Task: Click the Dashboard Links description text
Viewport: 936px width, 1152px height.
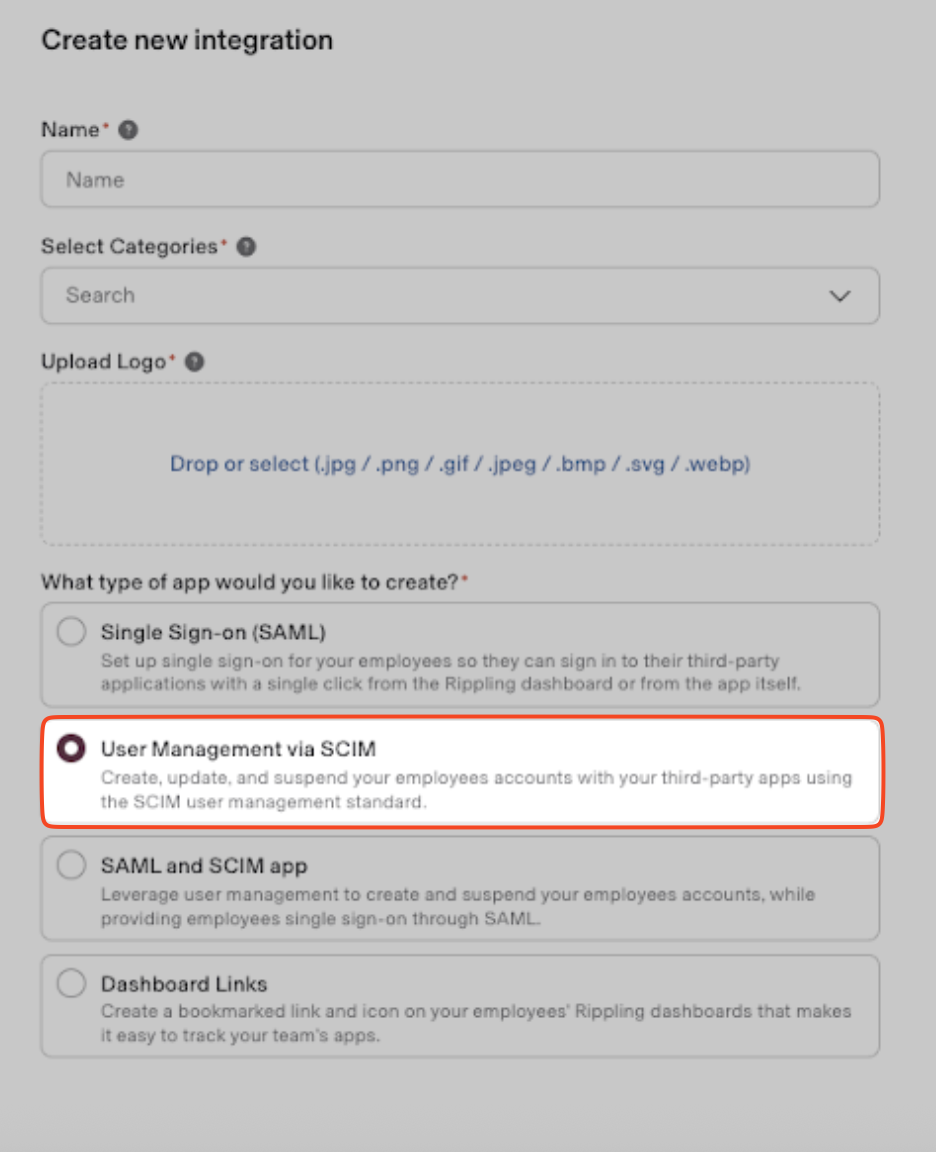Action: (x=475, y=1023)
